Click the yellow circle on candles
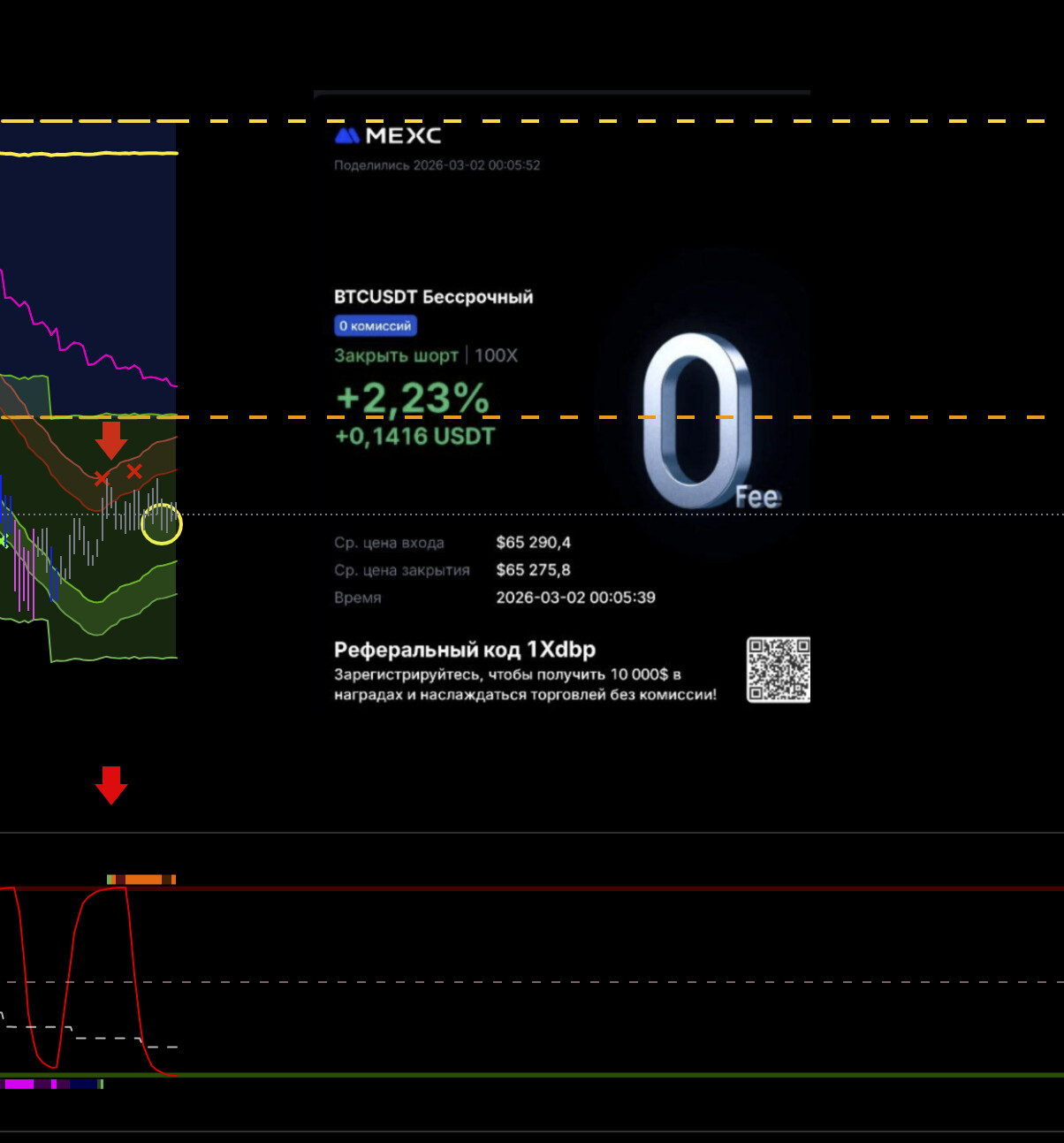This screenshot has width=1064, height=1143. (x=162, y=523)
